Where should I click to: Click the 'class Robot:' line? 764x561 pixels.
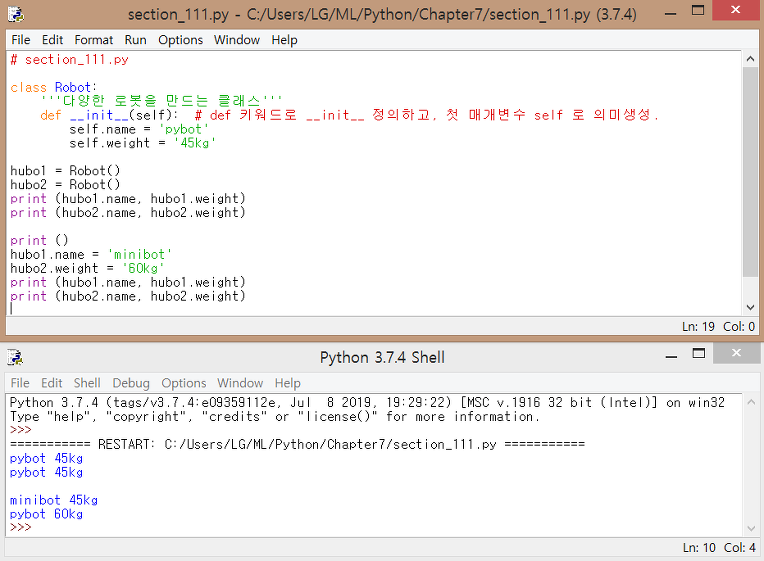[x=53, y=87]
